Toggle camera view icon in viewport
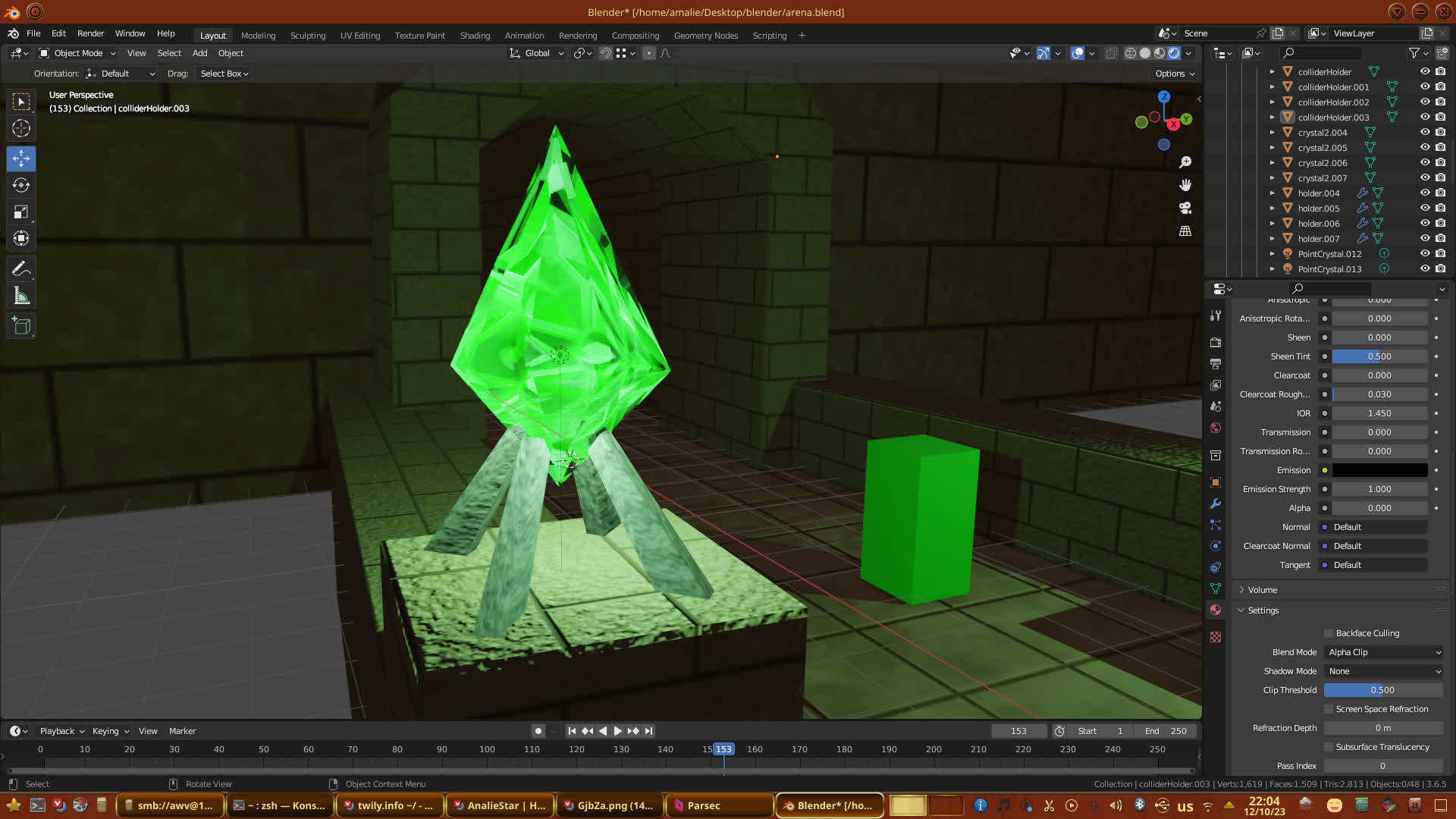 1185,208
